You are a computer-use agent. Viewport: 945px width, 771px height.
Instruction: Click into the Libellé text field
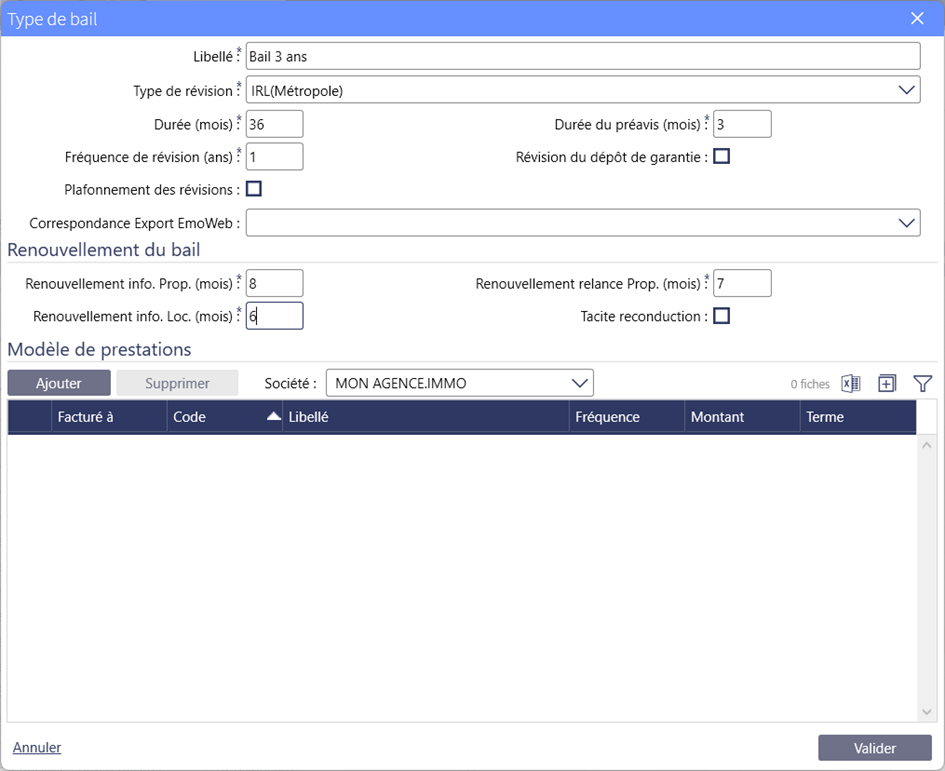point(582,57)
